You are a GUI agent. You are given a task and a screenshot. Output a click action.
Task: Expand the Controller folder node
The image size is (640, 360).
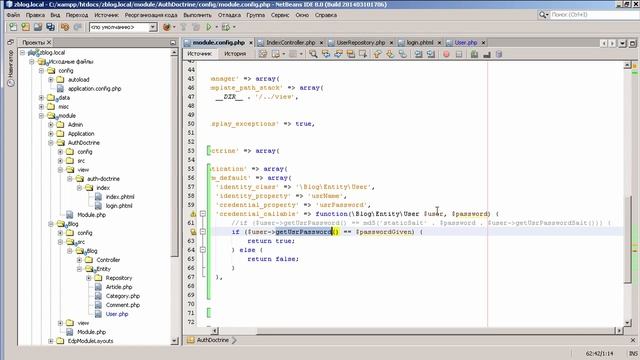tap(80, 260)
